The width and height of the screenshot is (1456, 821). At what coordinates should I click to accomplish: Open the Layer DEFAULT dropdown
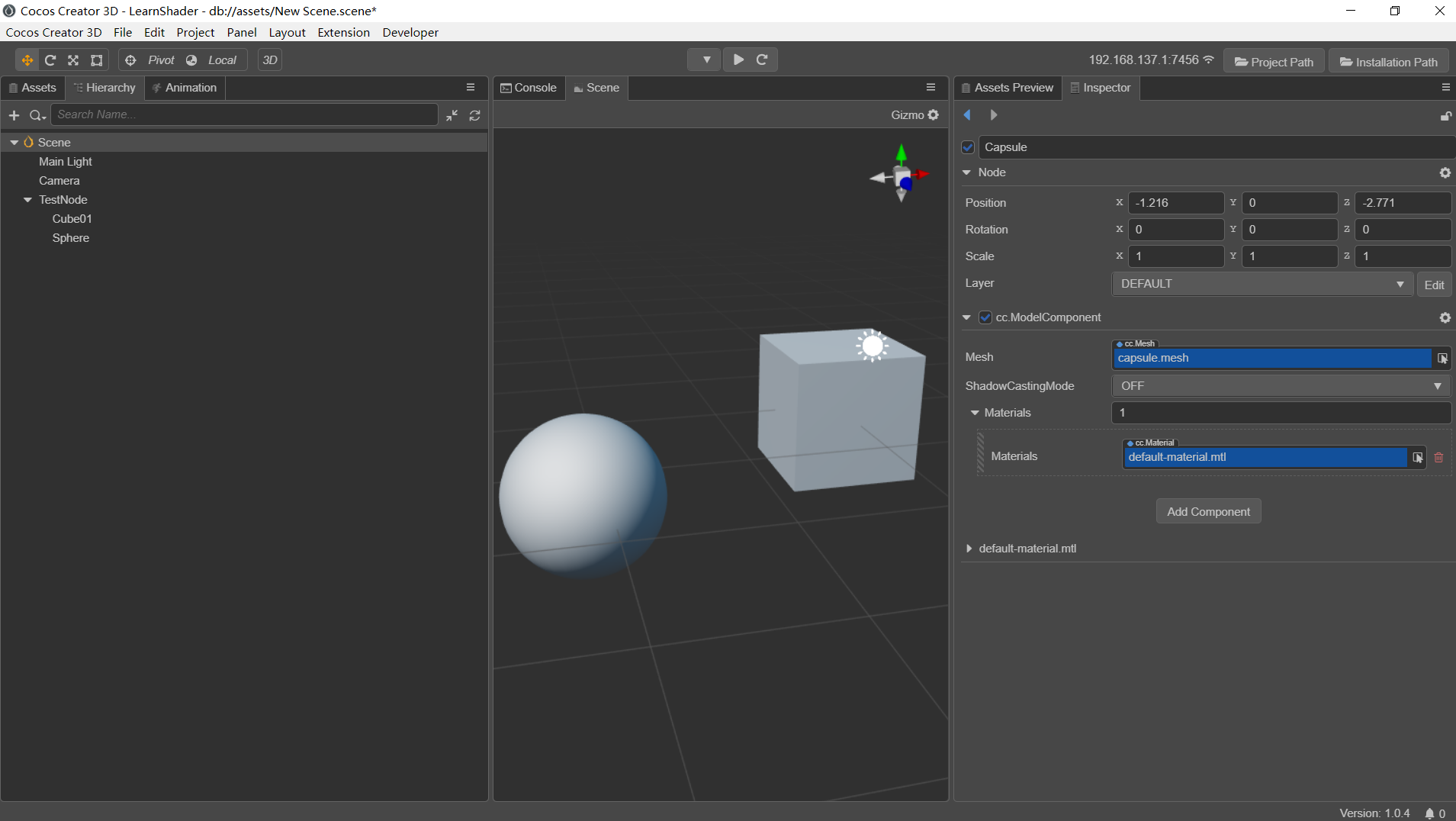(1262, 284)
